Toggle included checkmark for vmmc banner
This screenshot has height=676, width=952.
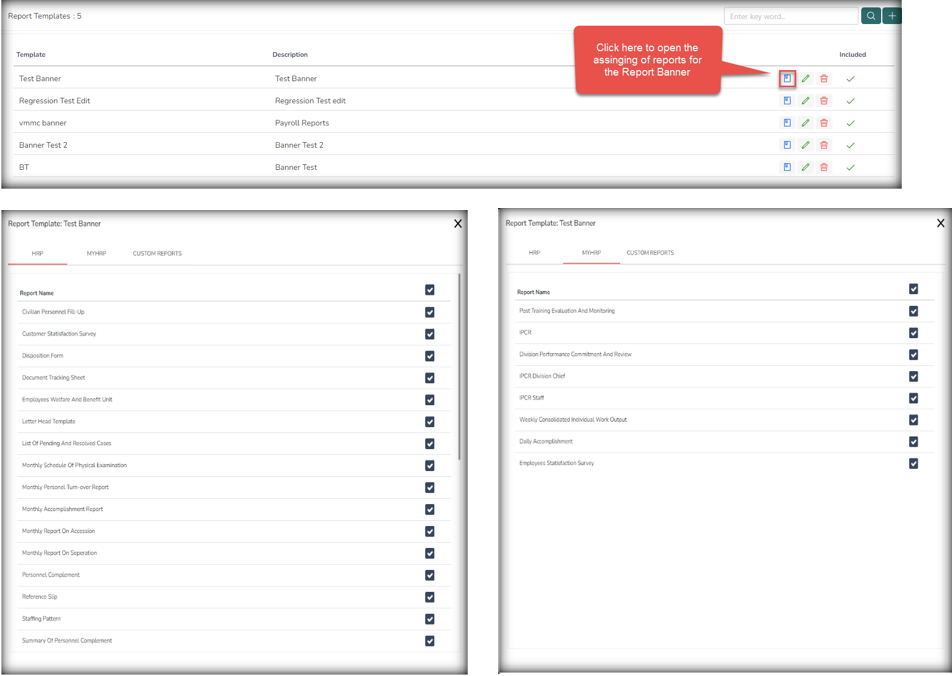click(850, 123)
